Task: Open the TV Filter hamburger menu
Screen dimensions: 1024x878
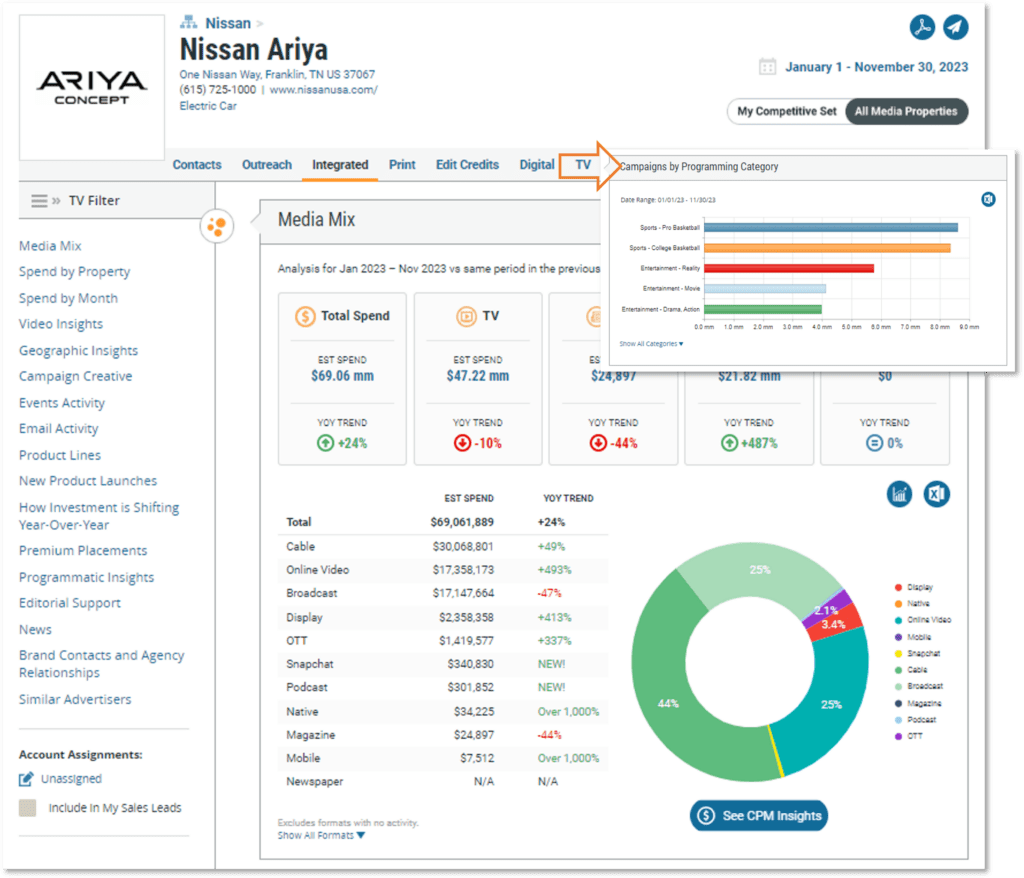Action: tap(39, 201)
